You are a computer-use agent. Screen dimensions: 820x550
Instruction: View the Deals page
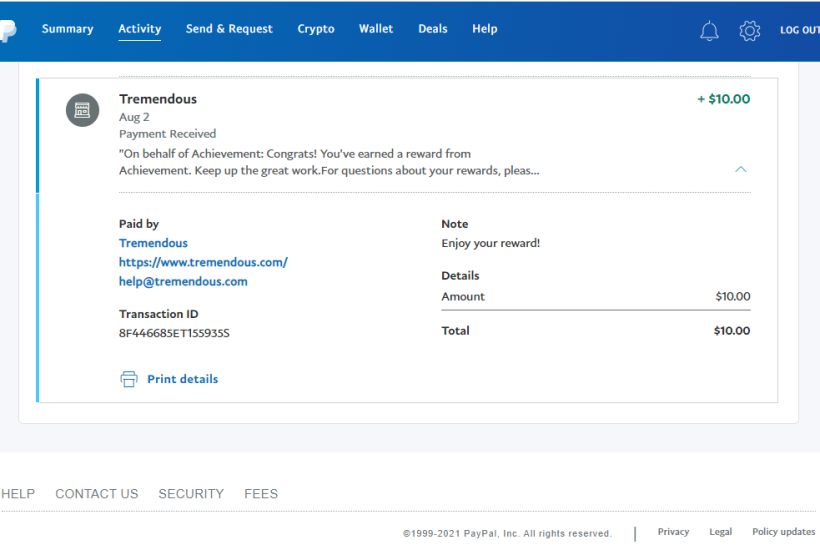coord(433,29)
